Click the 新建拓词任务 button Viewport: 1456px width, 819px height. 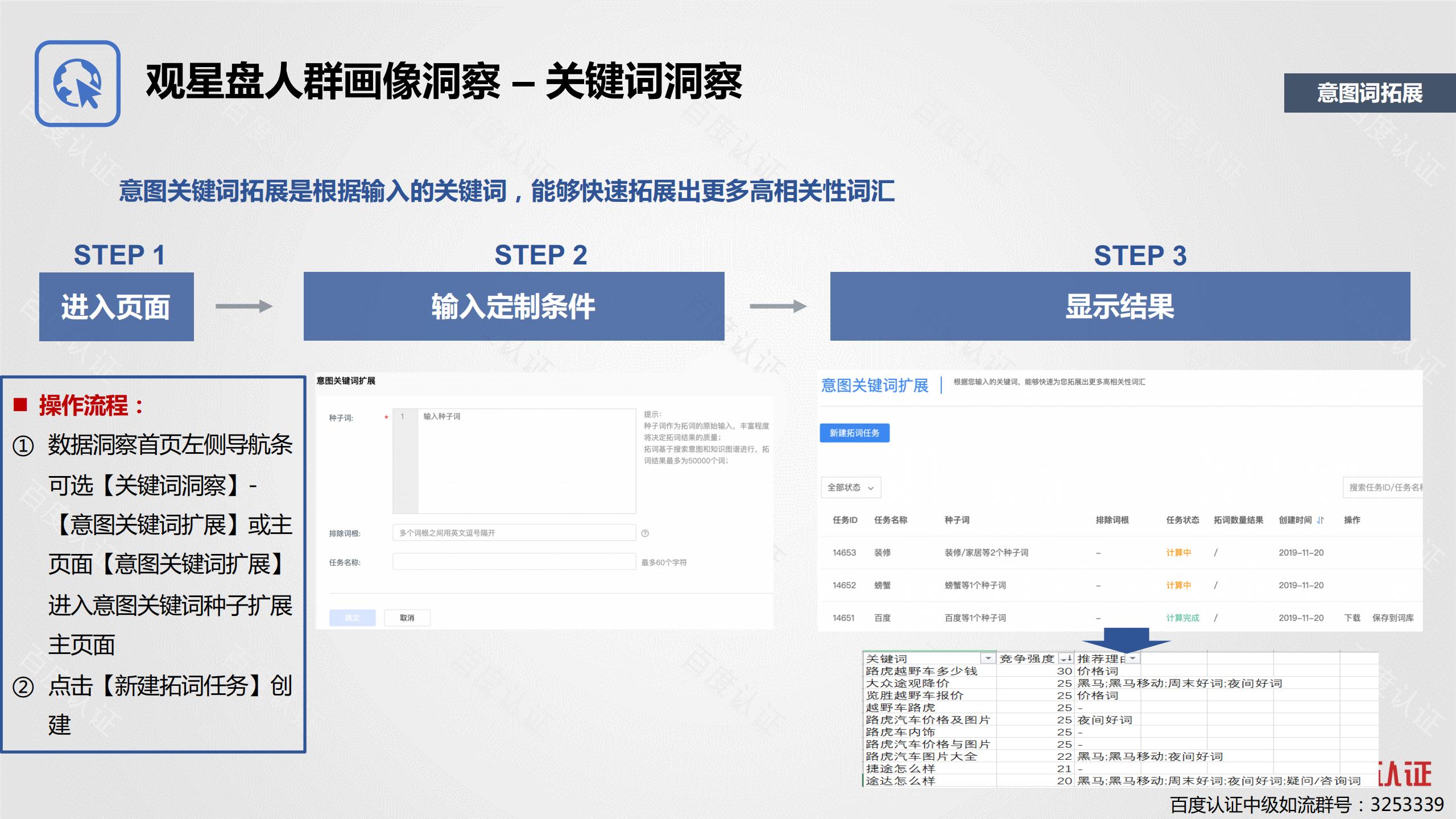click(x=854, y=433)
